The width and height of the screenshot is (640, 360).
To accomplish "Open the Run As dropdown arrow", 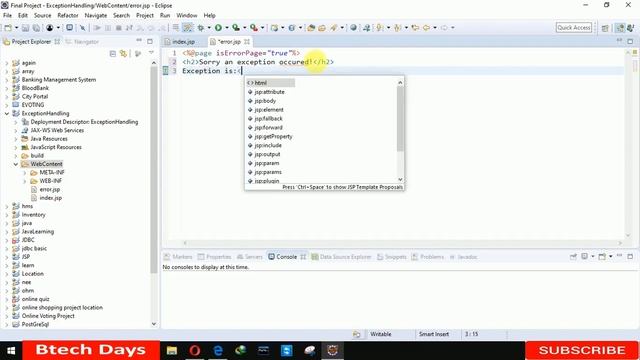I will (227, 28).
